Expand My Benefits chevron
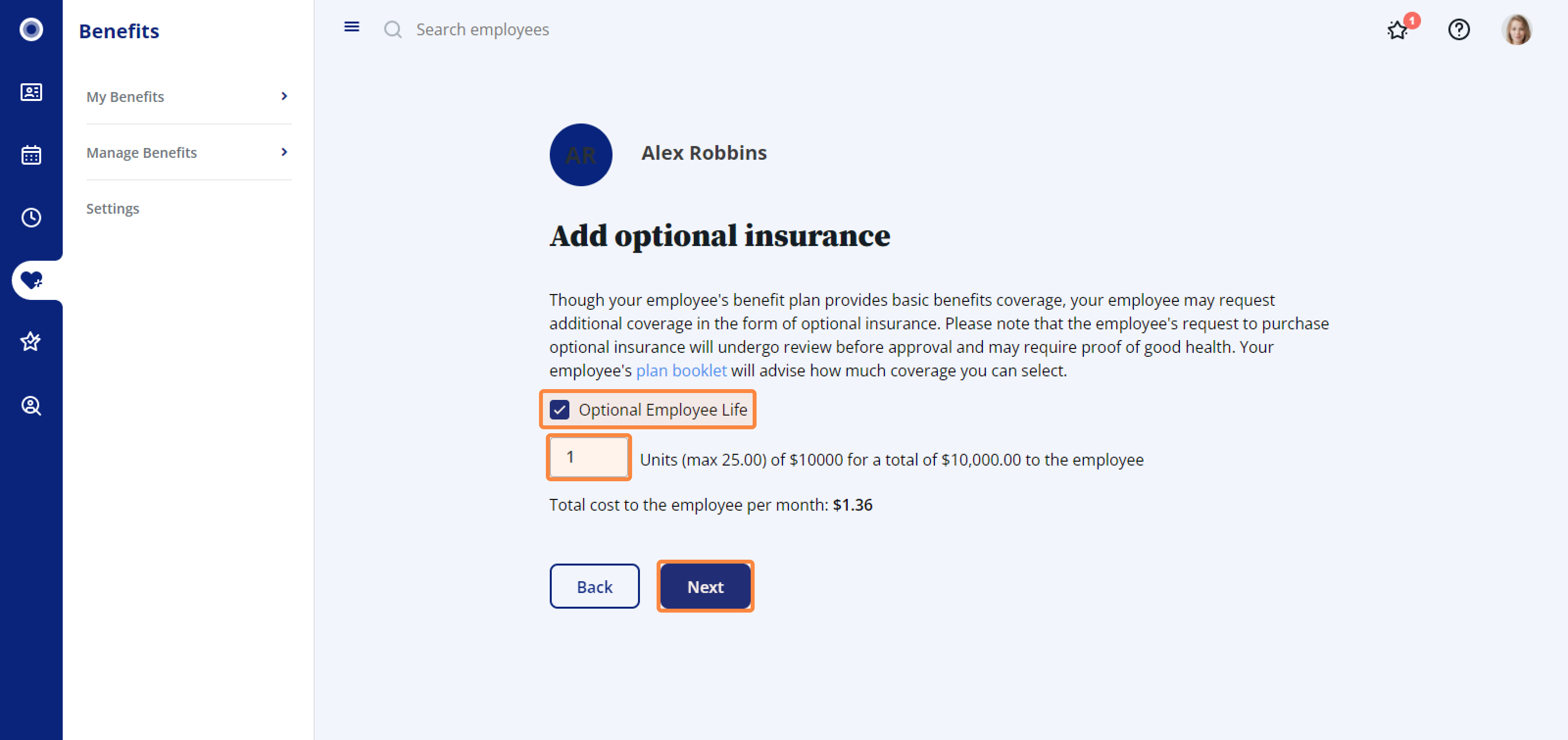1568x740 pixels. click(x=284, y=96)
